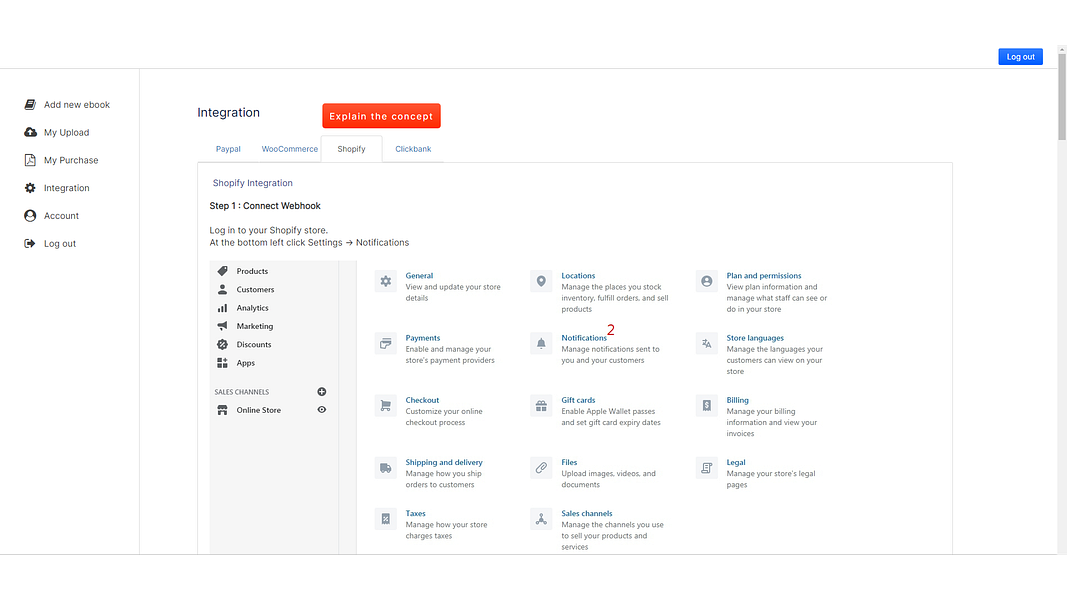Viewport: 1067px width, 600px height.
Task: Click the red Explain the concept button
Action: [x=381, y=116]
